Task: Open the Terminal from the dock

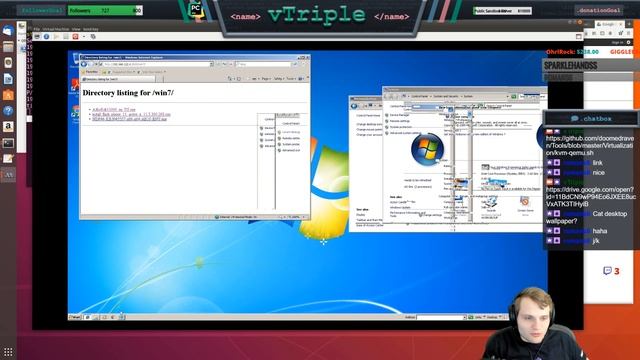Action: click(x=8, y=143)
